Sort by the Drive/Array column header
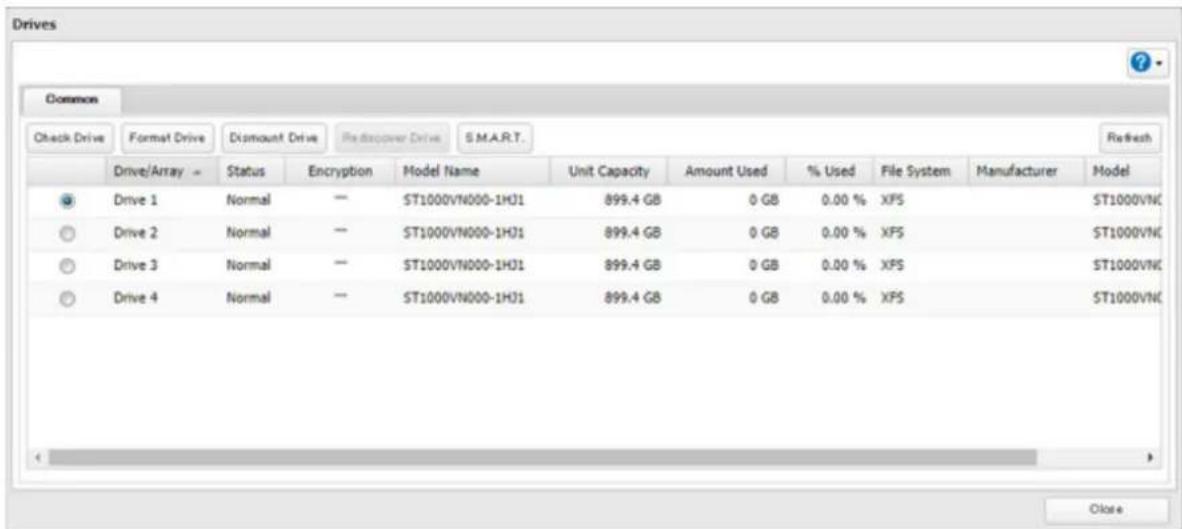 point(159,172)
